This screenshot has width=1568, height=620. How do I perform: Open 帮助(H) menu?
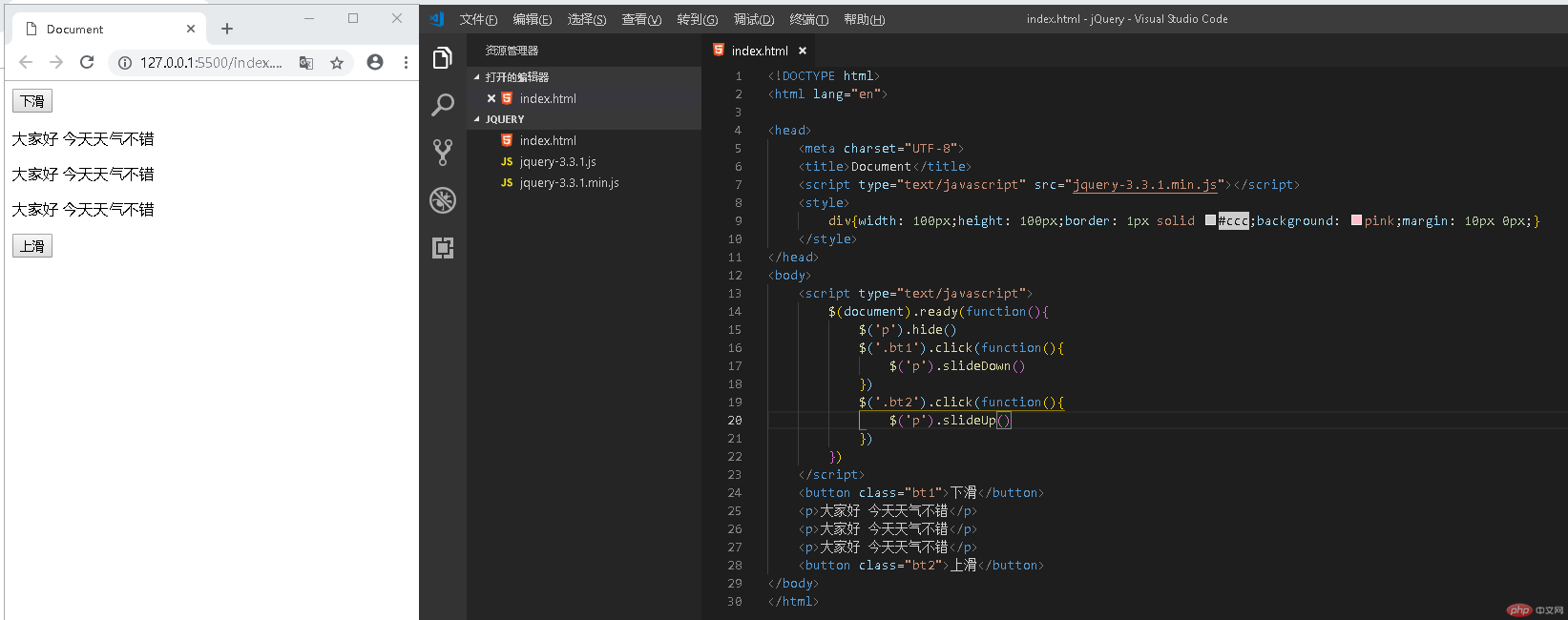tap(865, 19)
